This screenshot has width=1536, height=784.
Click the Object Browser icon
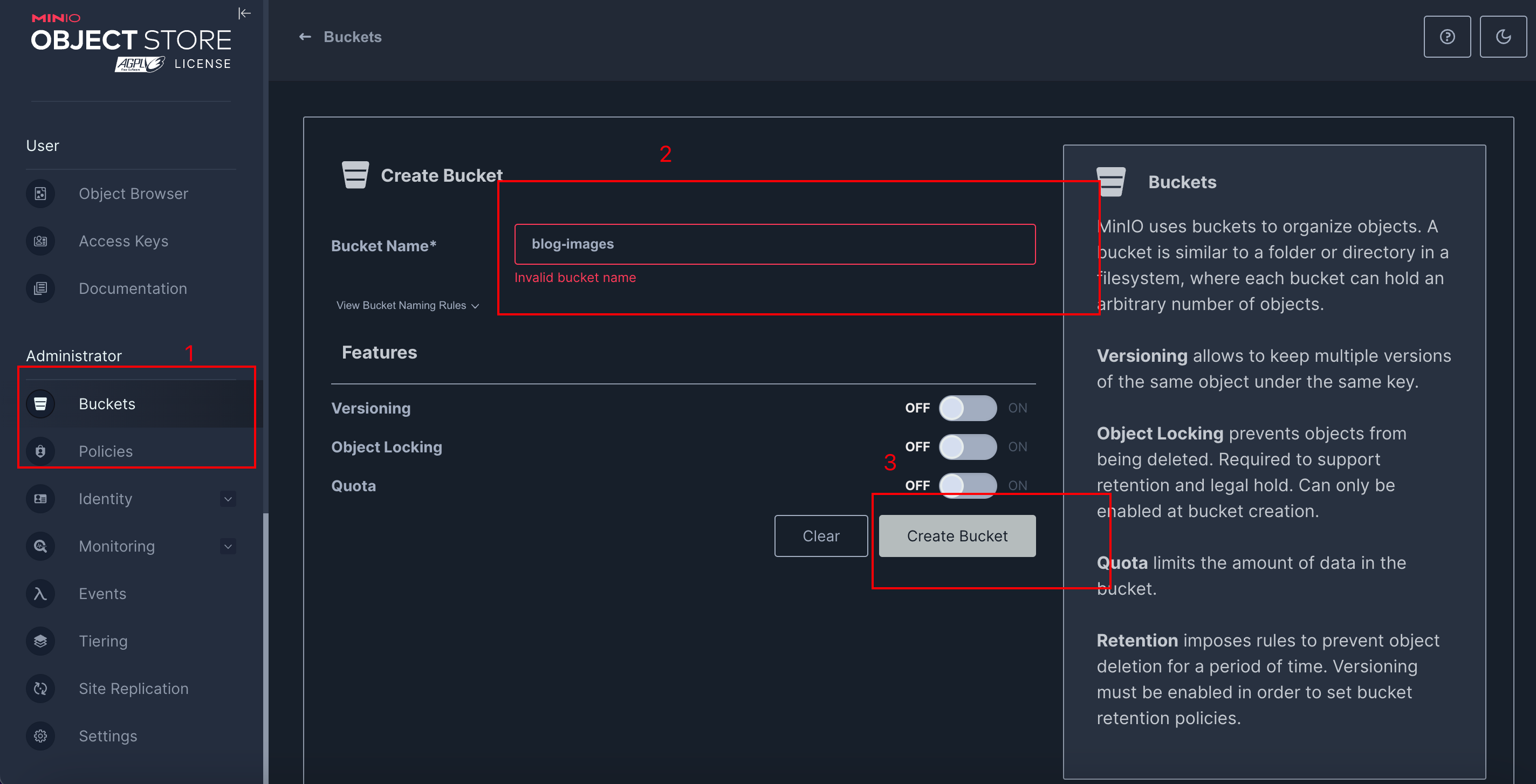coord(40,194)
